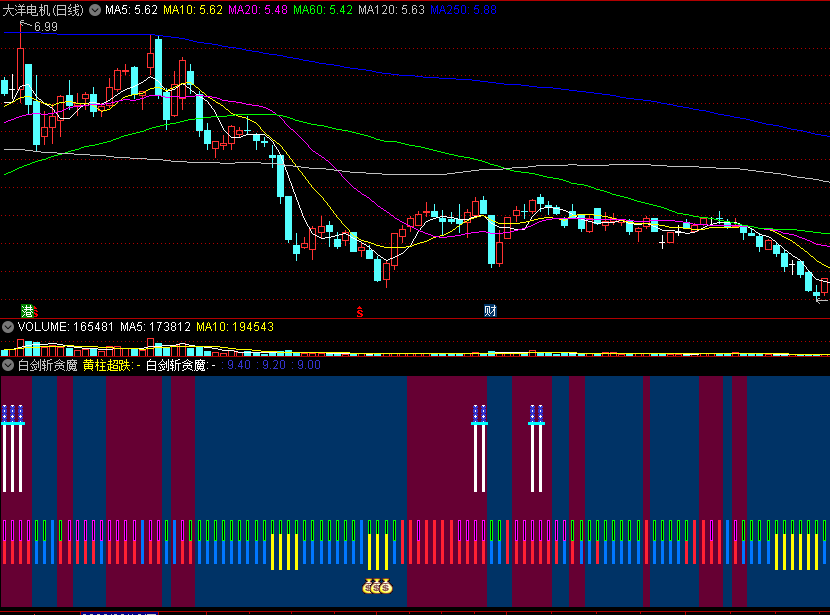Click the 6.99 high price marker
Screen dimensions: 830x615
tap(45, 27)
